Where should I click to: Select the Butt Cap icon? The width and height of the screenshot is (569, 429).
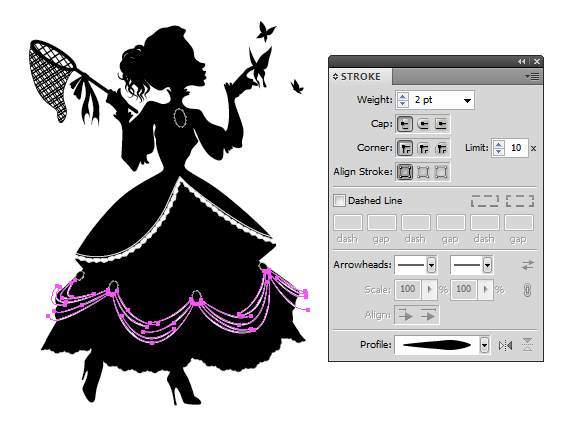[405, 124]
